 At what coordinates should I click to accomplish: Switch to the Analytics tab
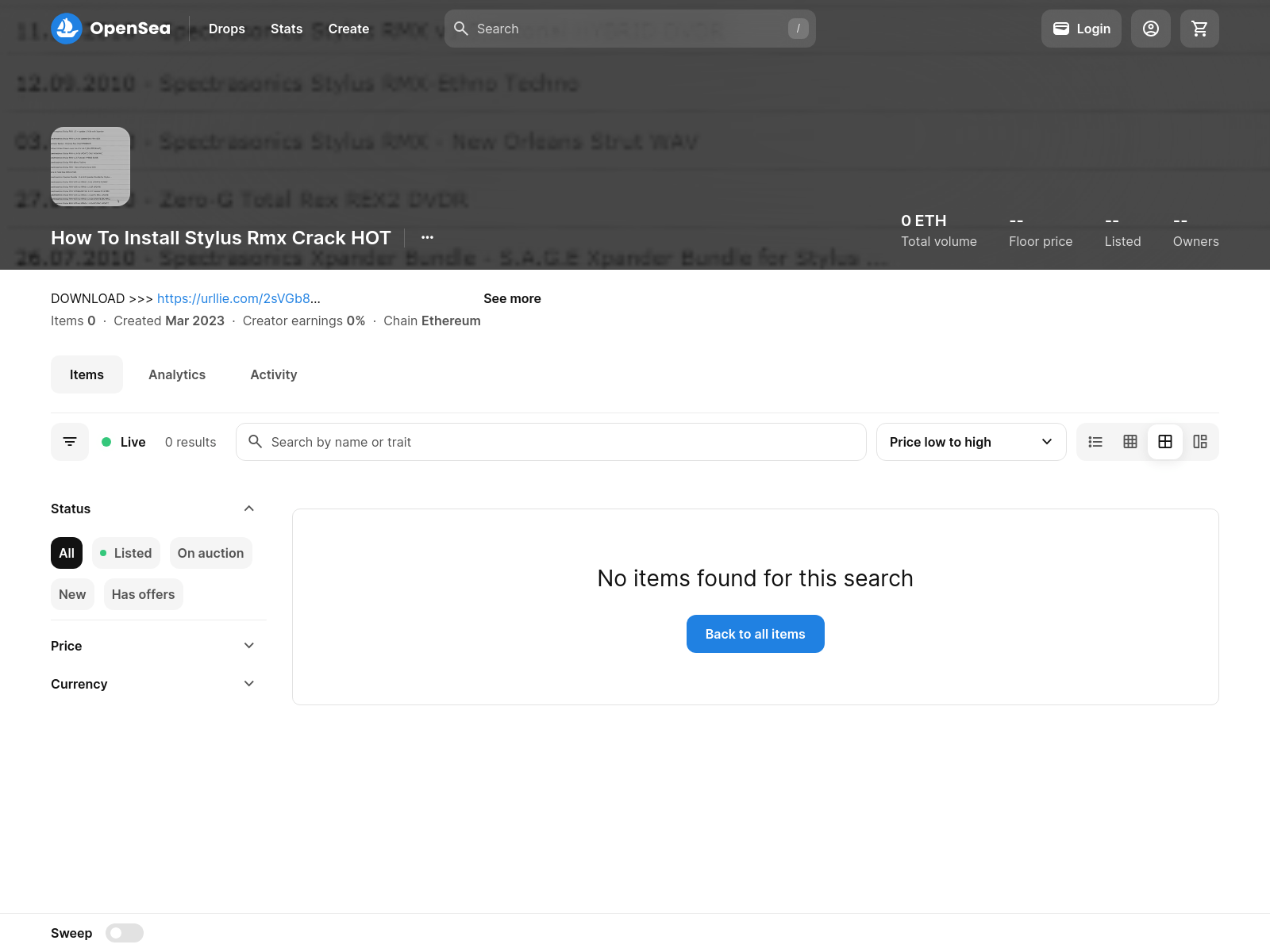177,374
